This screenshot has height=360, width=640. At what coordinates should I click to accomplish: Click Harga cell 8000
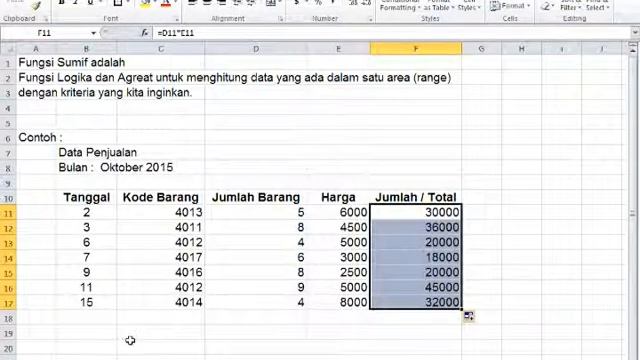pyautogui.click(x=338, y=302)
